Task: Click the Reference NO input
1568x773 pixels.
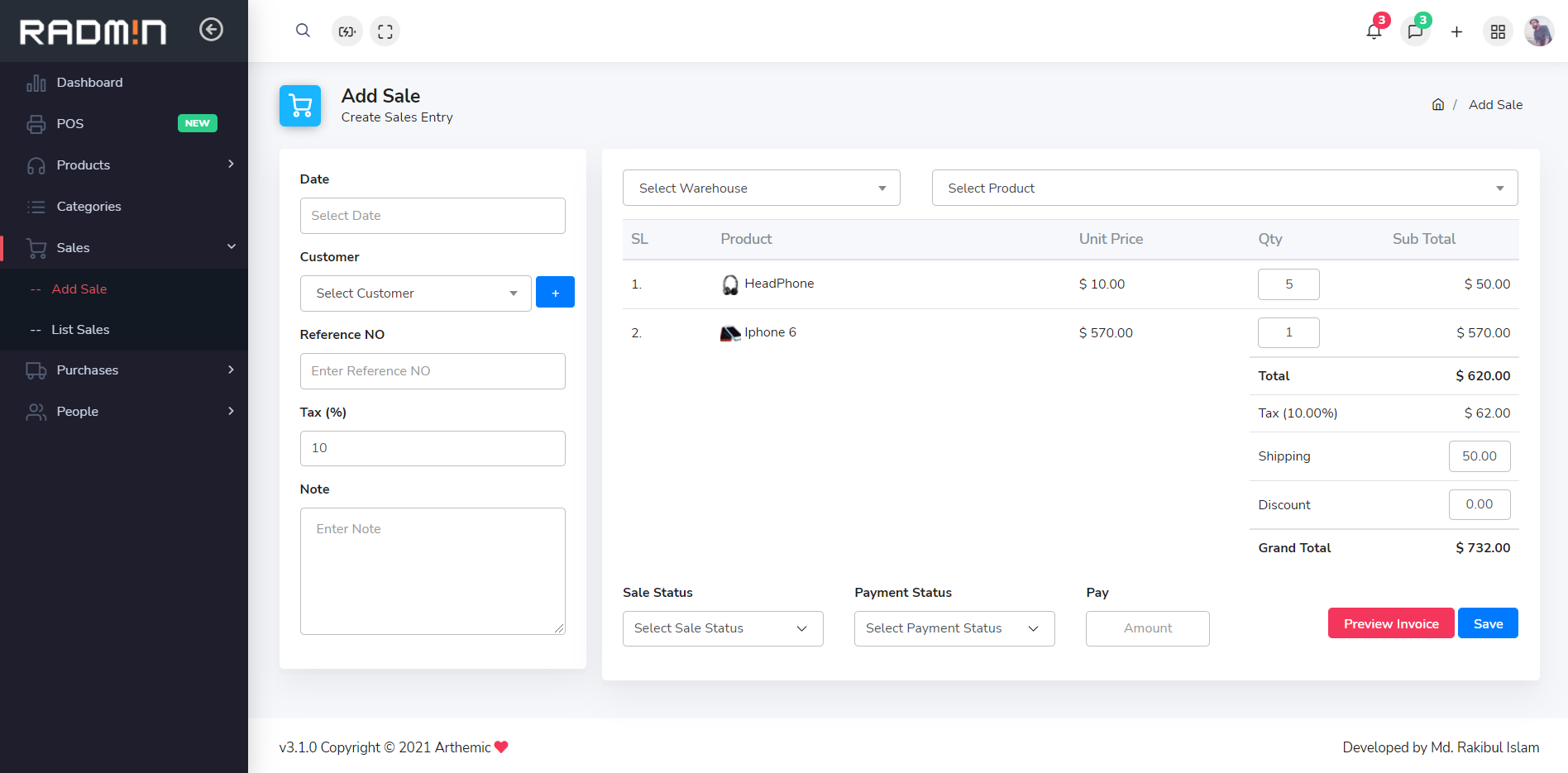Action: (x=433, y=371)
